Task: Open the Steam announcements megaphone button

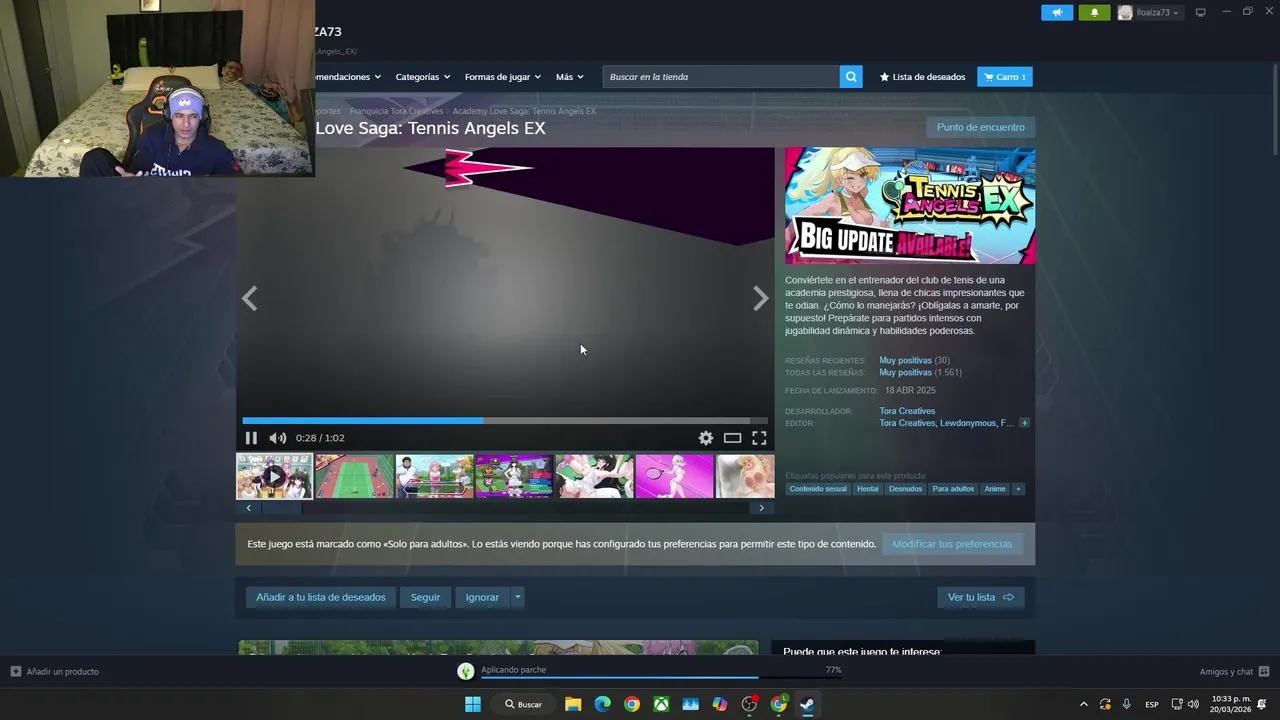Action: tap(1057, 12)
